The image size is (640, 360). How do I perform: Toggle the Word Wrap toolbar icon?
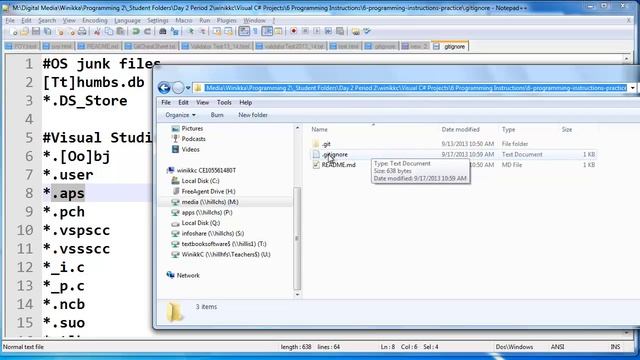coord(244,31)
